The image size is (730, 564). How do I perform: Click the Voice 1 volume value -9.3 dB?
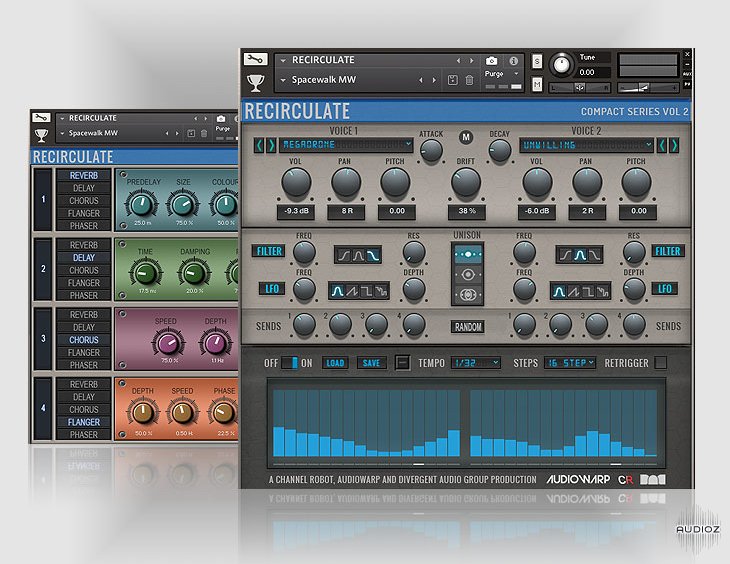point(296,211)
